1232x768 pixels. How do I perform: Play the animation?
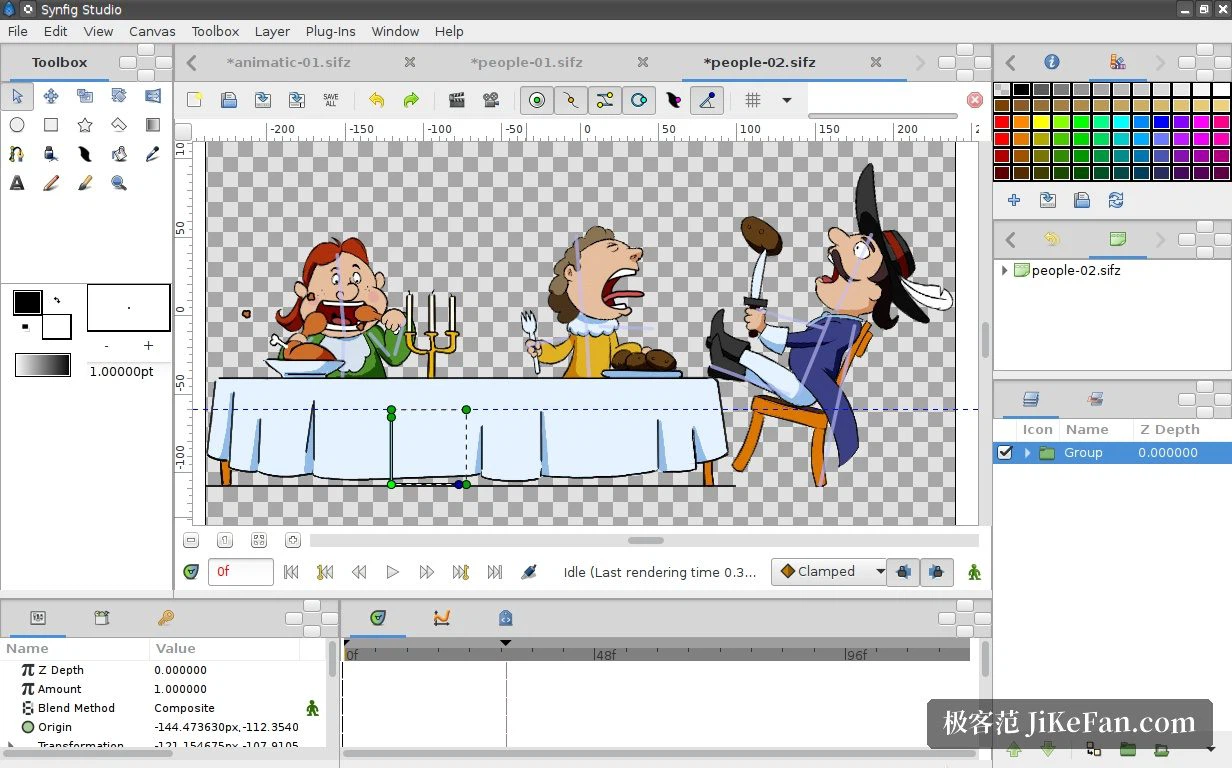coord(393,572)
